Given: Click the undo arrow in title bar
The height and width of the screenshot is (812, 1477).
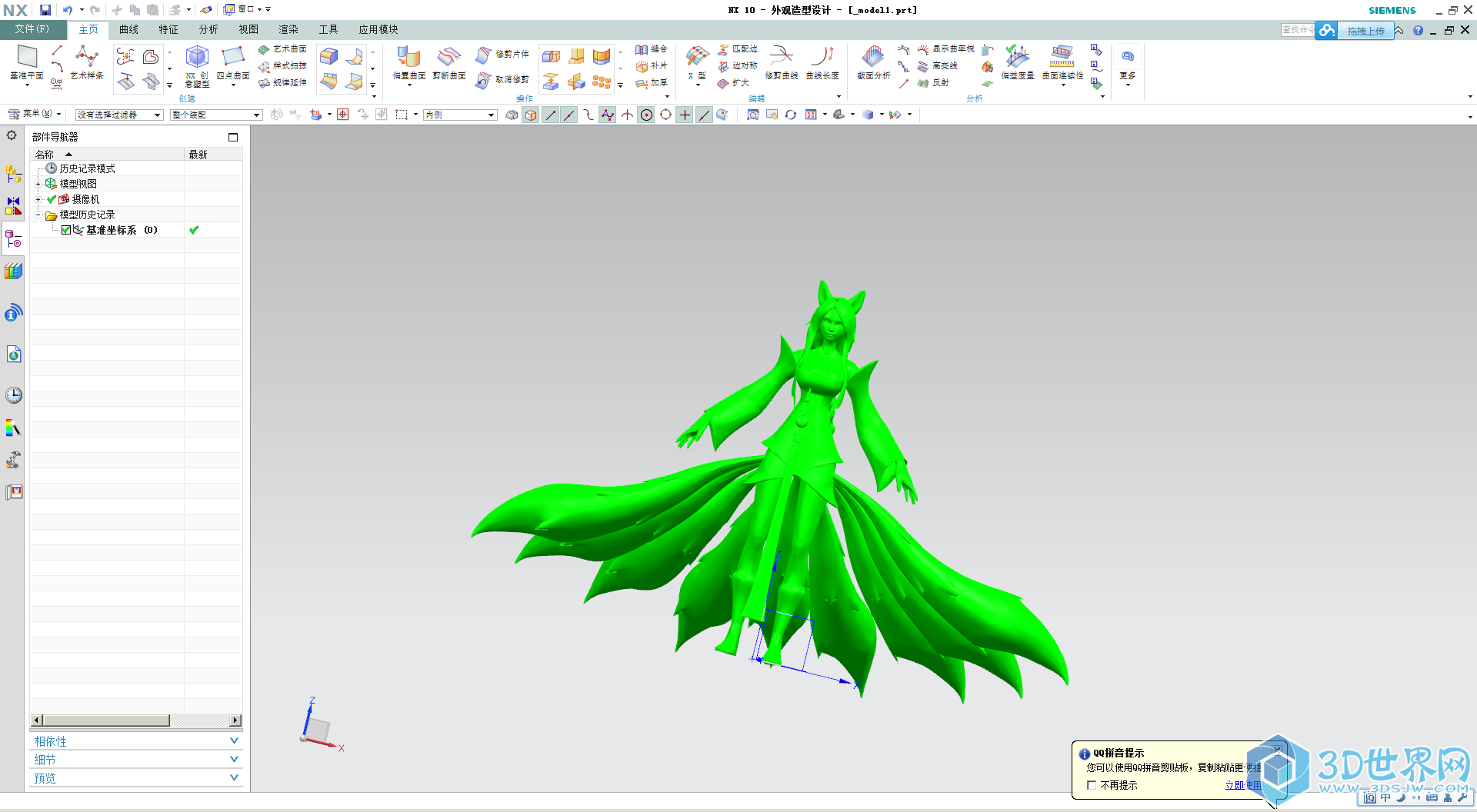Looking at the screenshot, I should pyautogui.click(x=68, y=10).
